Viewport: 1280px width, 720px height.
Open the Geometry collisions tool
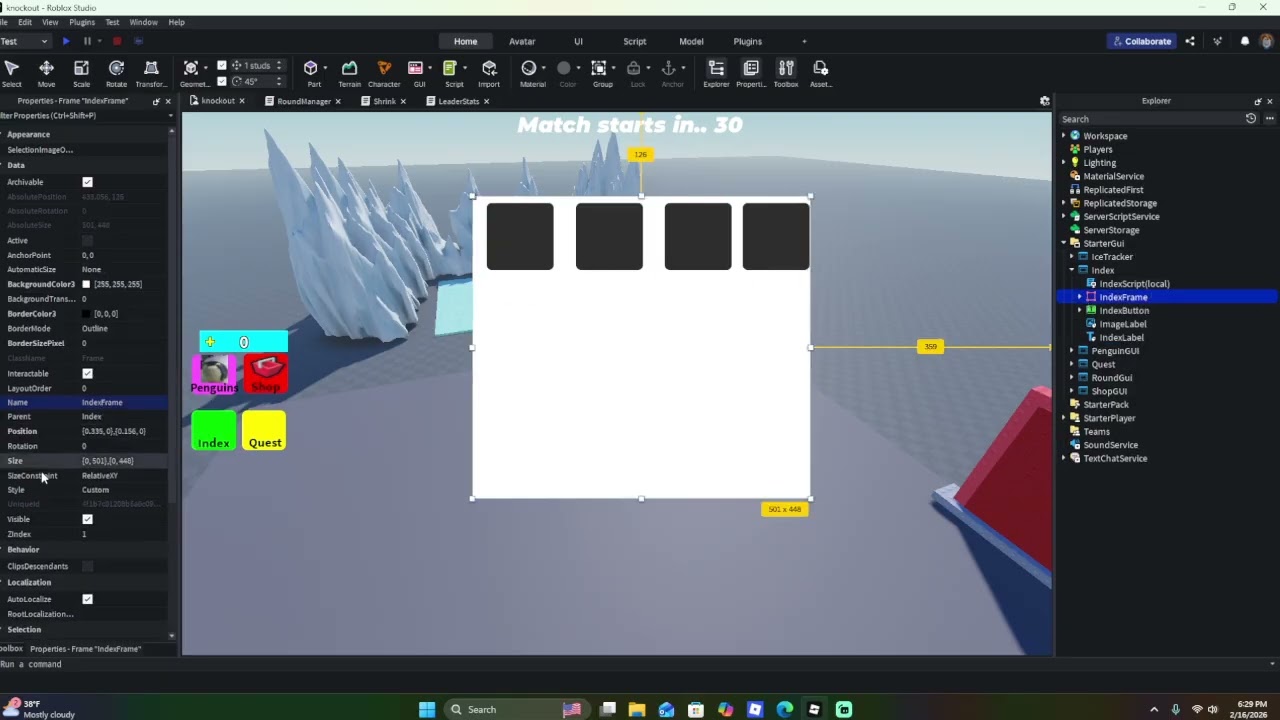click(x=192, y=73)
